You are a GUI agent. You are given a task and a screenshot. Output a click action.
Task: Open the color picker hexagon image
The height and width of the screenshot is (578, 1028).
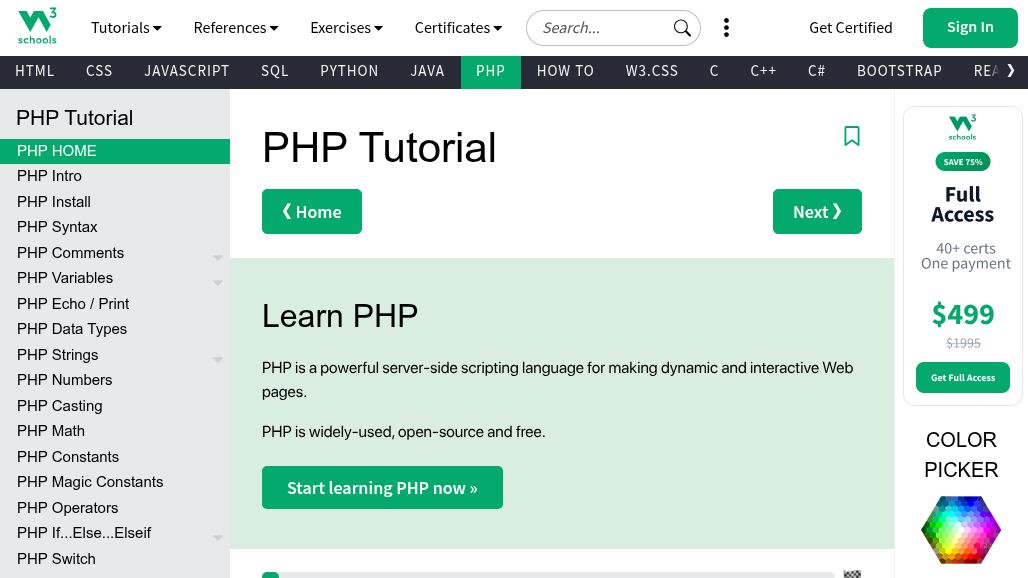(960, 529)
